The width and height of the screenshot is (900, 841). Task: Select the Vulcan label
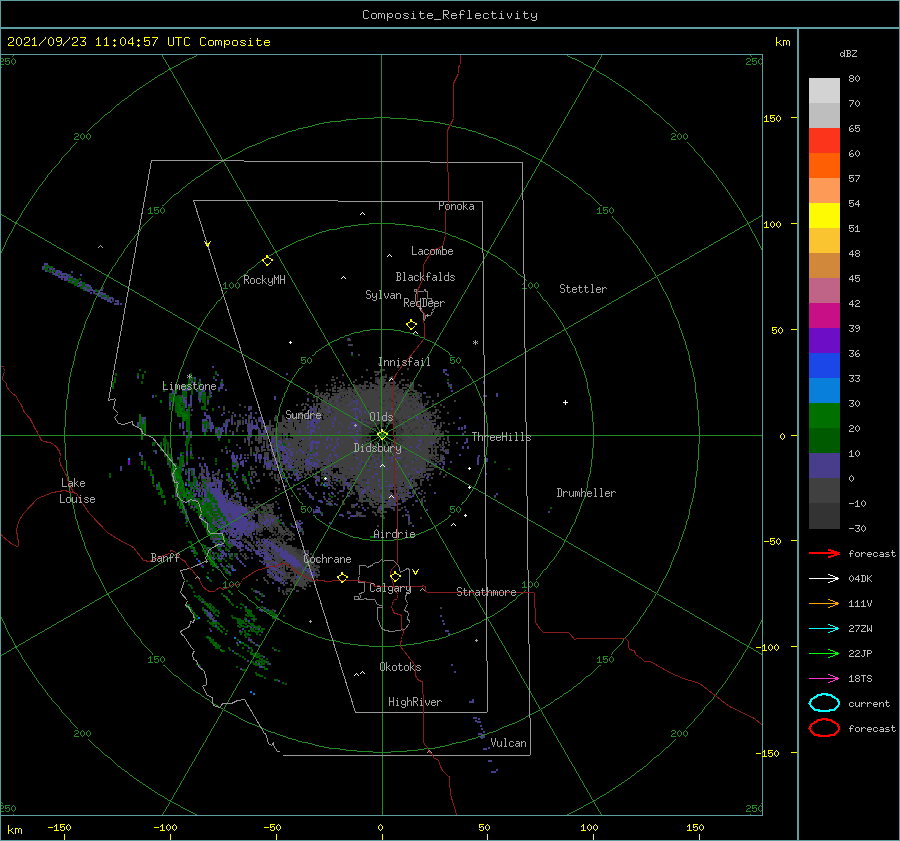click(508, 743)
